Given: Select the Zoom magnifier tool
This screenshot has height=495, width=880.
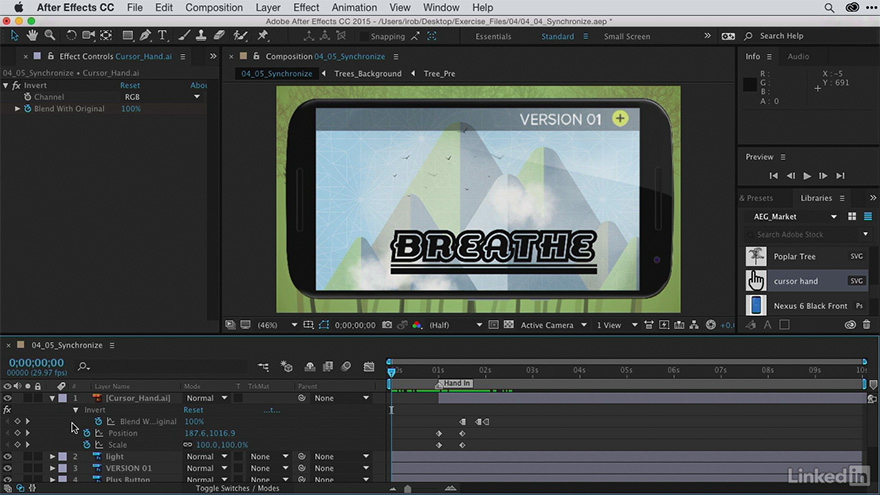Looking at the screenshot, I should [x=50, y=35].
